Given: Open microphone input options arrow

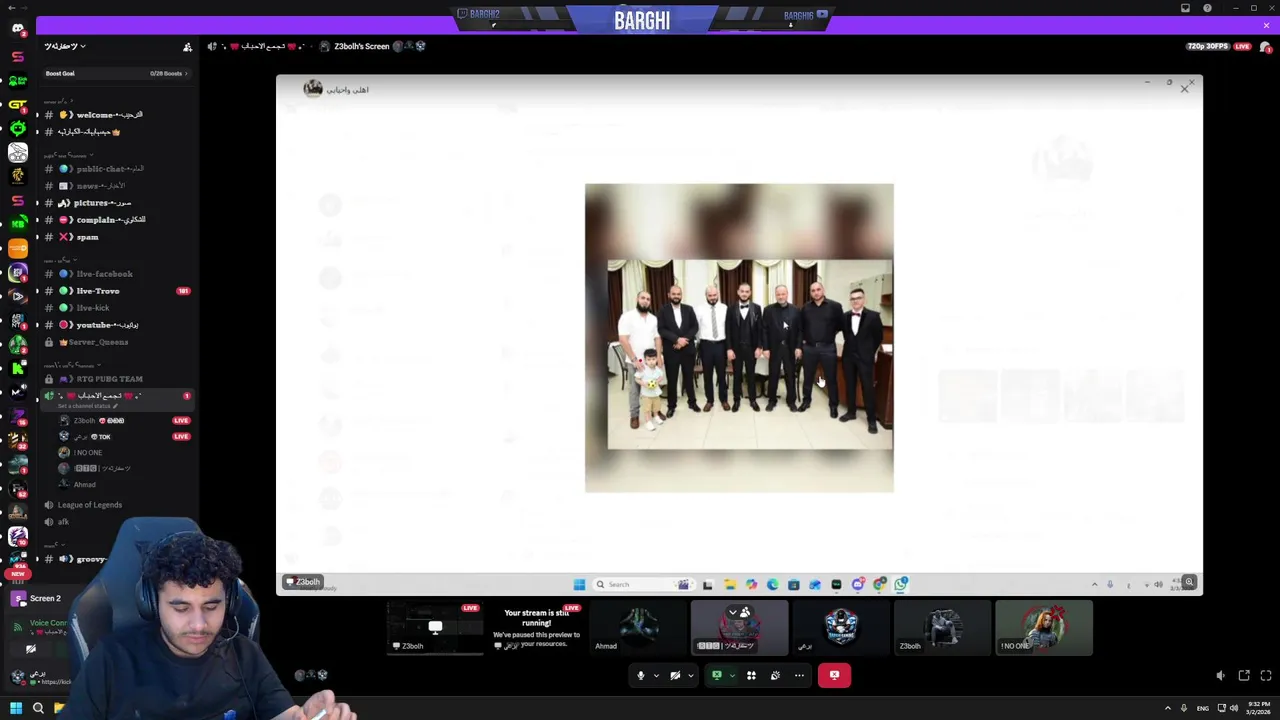Looking at the screenshot, I should 656,676.
